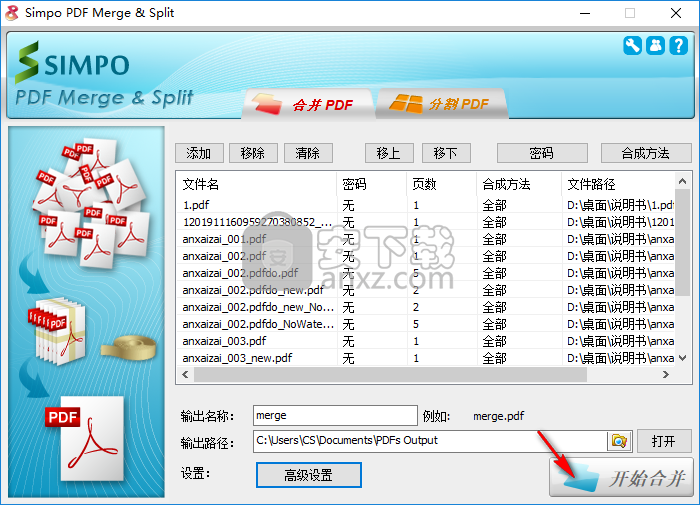Select anxaizai_002.pdf in the list

click(426, 256)
